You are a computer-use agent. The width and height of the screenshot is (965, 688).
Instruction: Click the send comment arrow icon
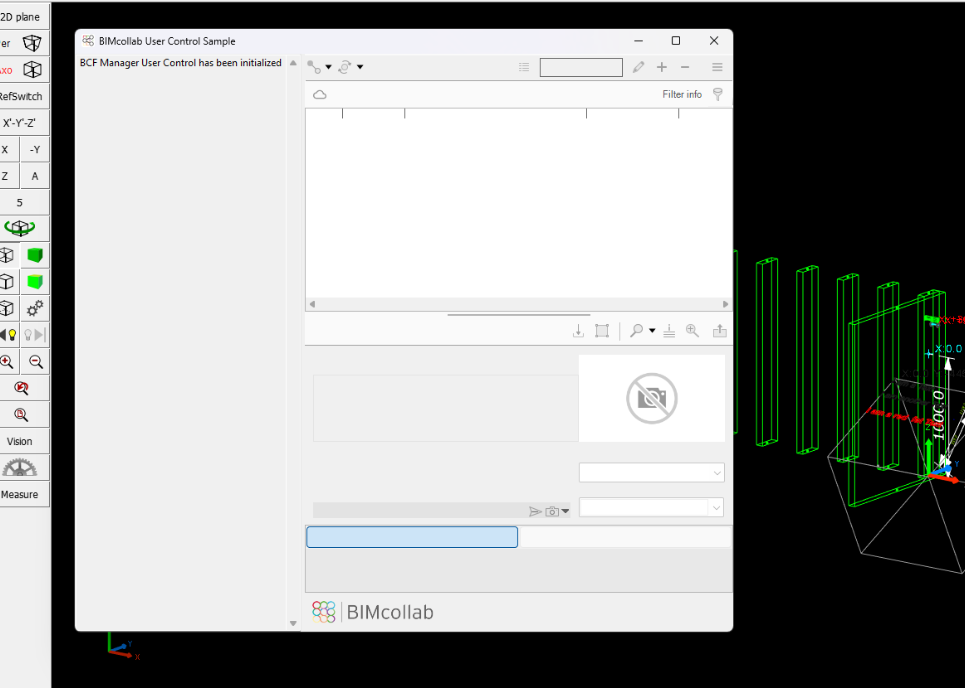pyautogui.click(x=535, y=511)
